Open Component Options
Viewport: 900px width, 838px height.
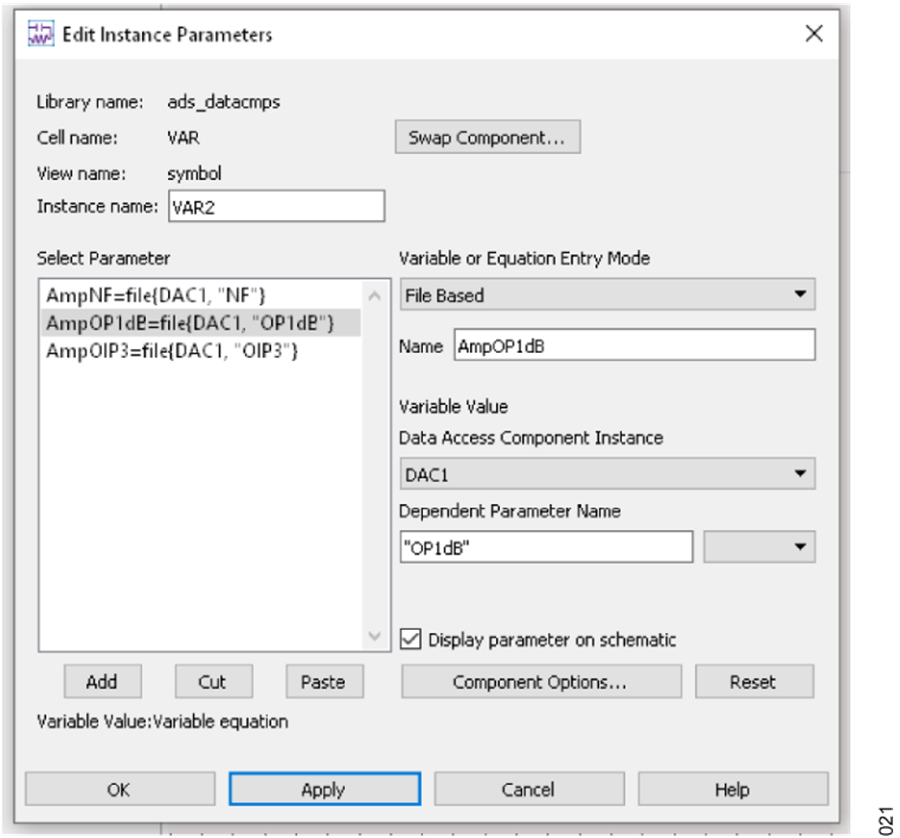coord(543,681)
